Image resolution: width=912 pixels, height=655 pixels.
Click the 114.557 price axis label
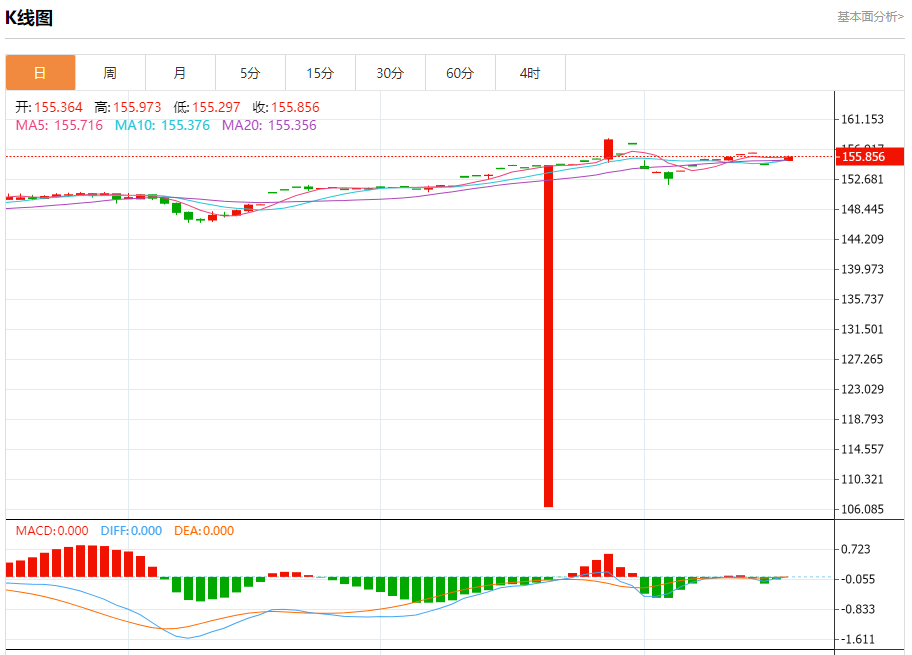pyautogui.click(x=863, y=449)
